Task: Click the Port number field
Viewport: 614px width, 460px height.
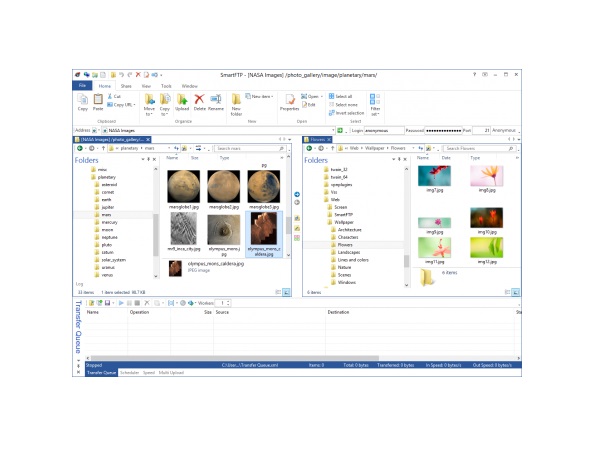Action: click(x=481, y=130)
